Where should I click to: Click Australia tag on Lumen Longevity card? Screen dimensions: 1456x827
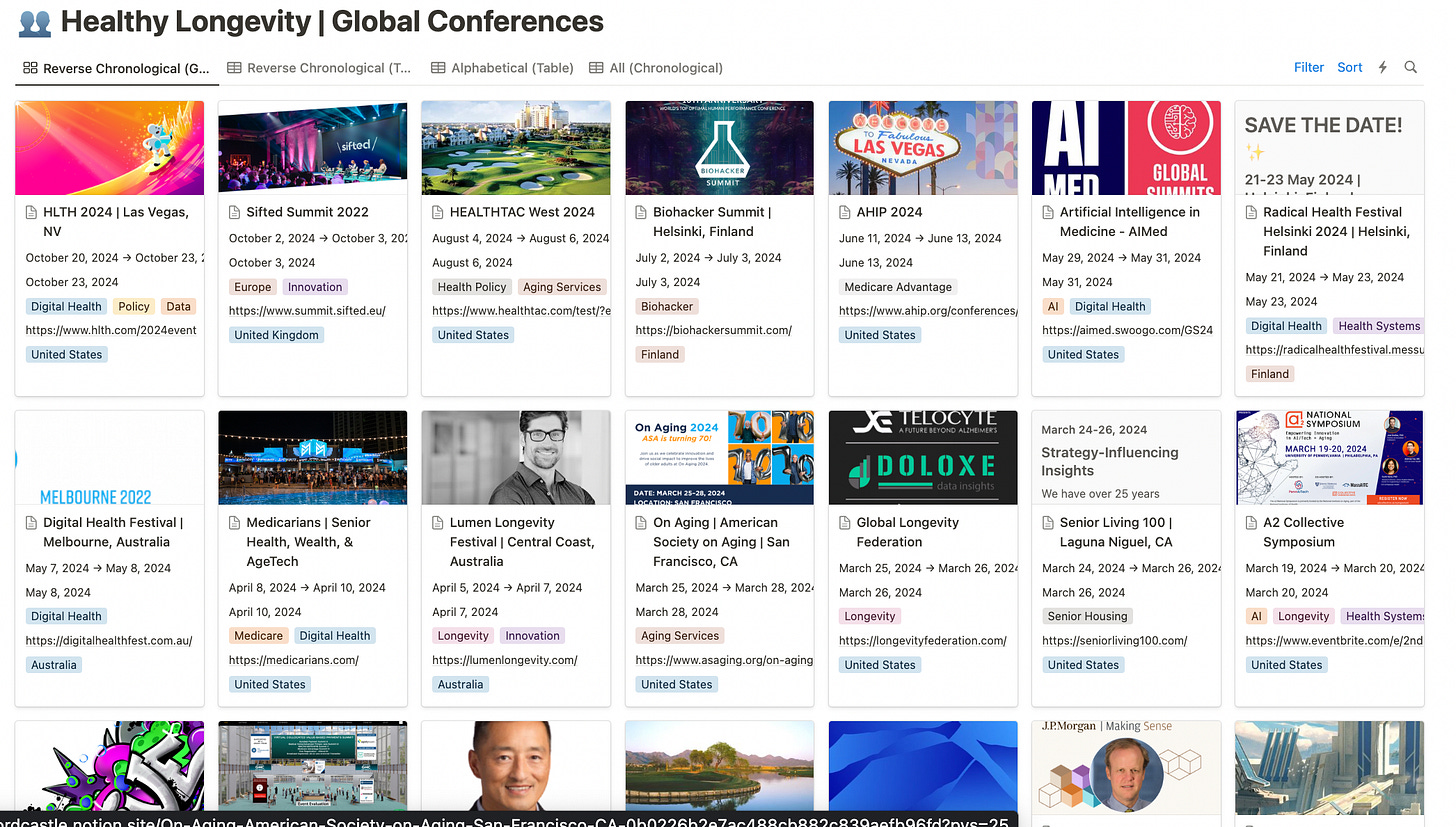click(460, 685)
